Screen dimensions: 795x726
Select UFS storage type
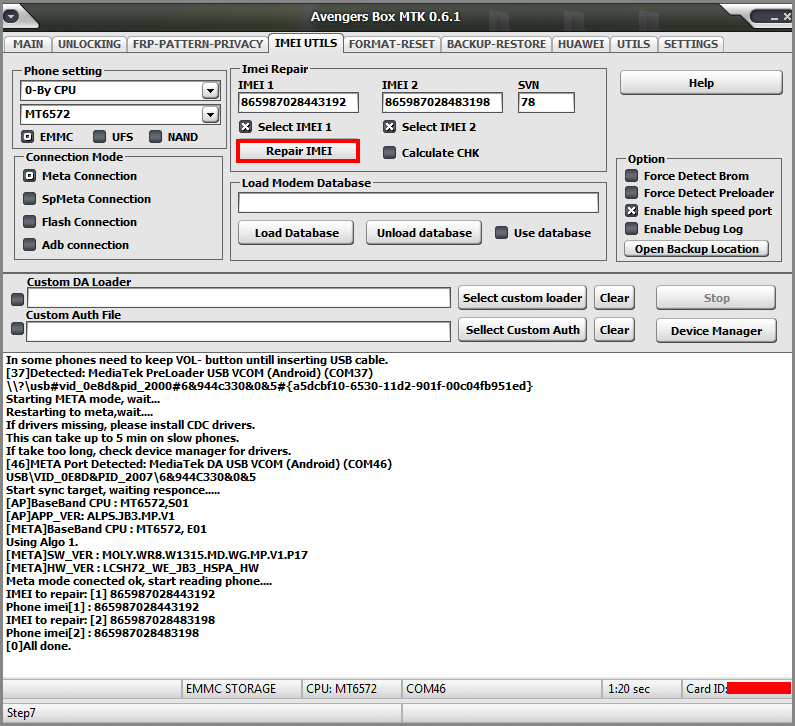[x=99, y=137]
